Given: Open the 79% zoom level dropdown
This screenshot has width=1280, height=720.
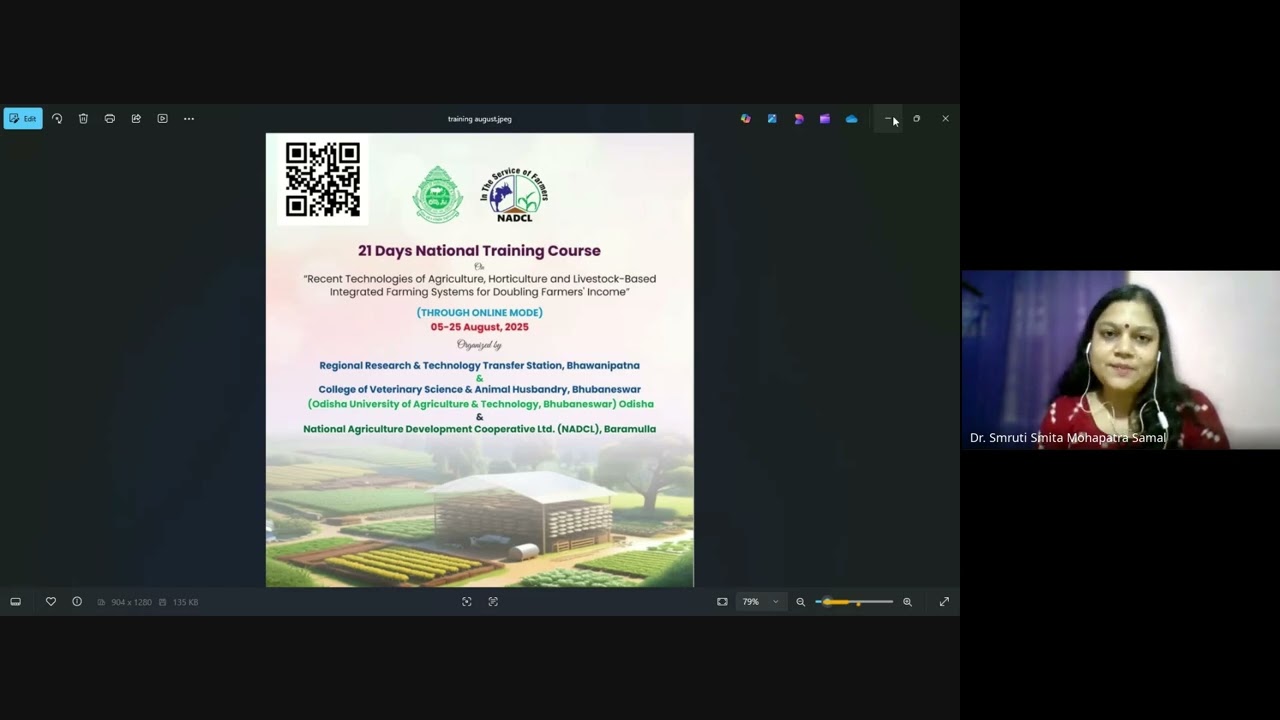Looking at the screenshot, I should [x=761, y=602].
